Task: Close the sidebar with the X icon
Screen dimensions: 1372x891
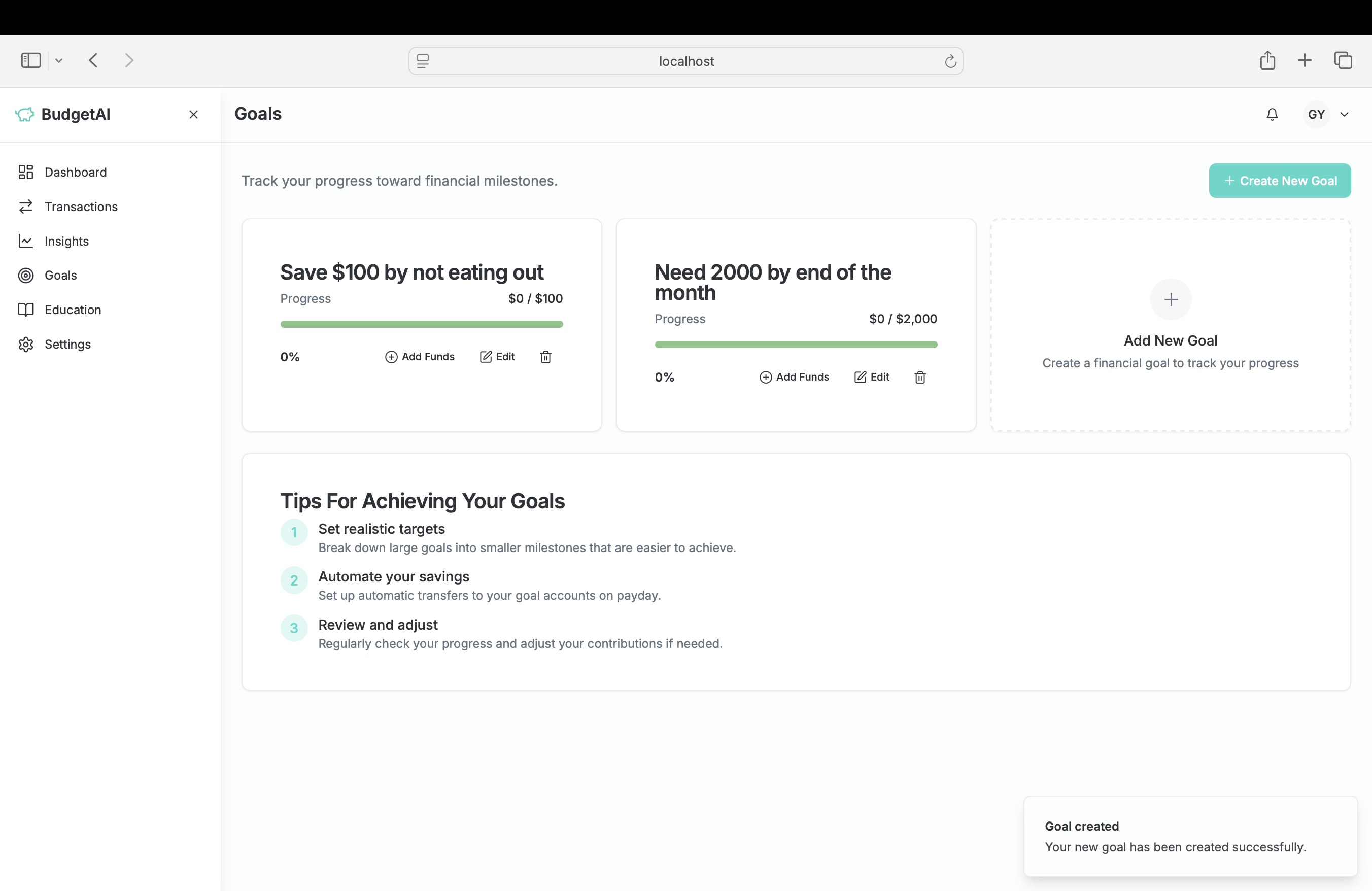Action: pyautogui.click(x=194, y=115)
